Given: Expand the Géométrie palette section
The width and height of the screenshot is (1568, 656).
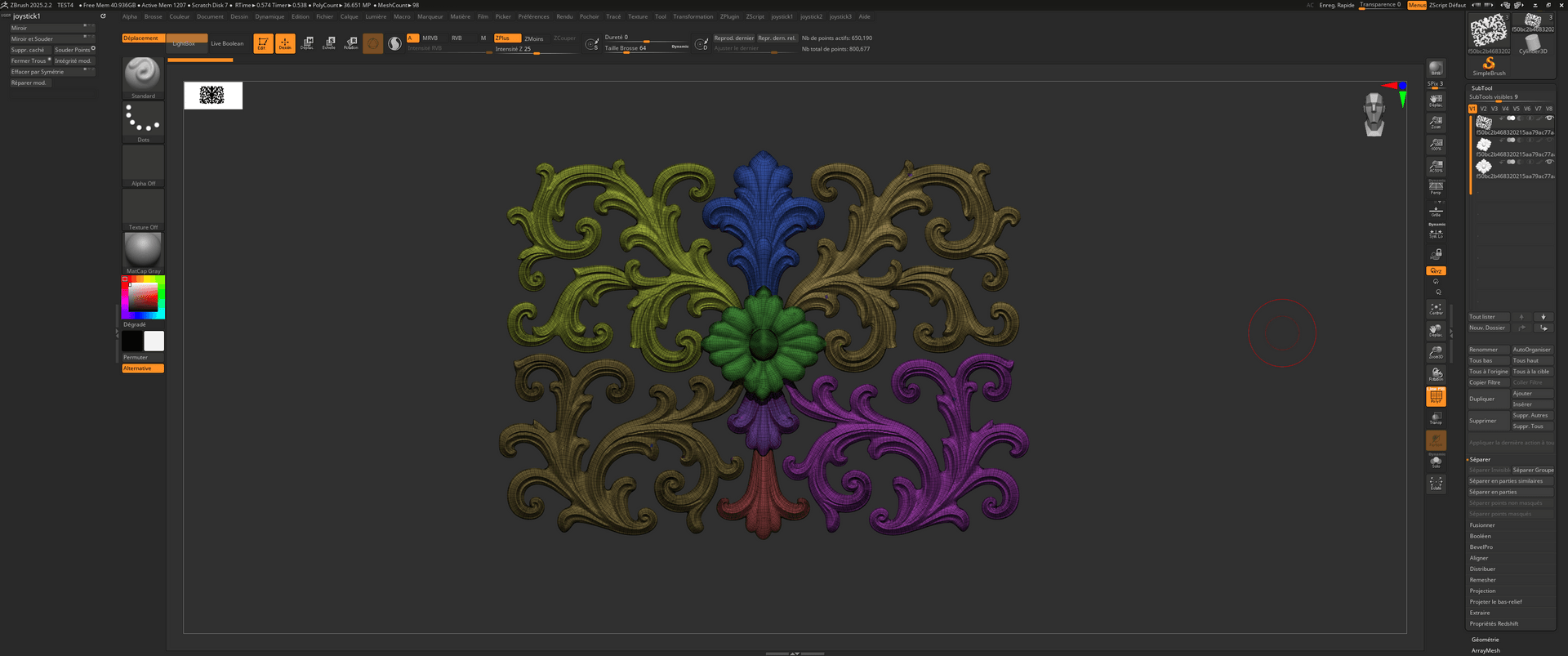Looking at the screenshot, I should [x=1485, y=640].
